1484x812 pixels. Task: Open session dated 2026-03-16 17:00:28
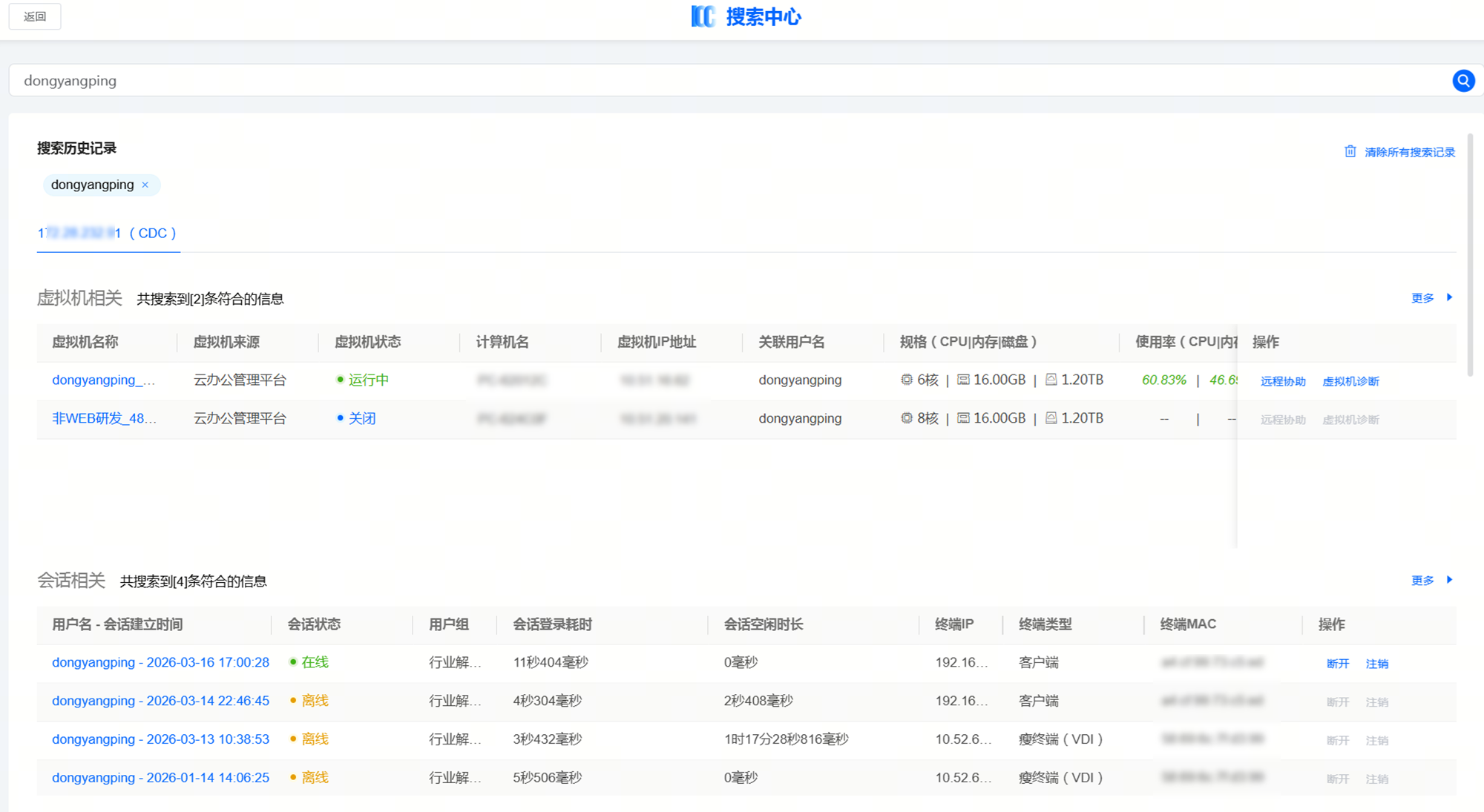coord(160,662)
